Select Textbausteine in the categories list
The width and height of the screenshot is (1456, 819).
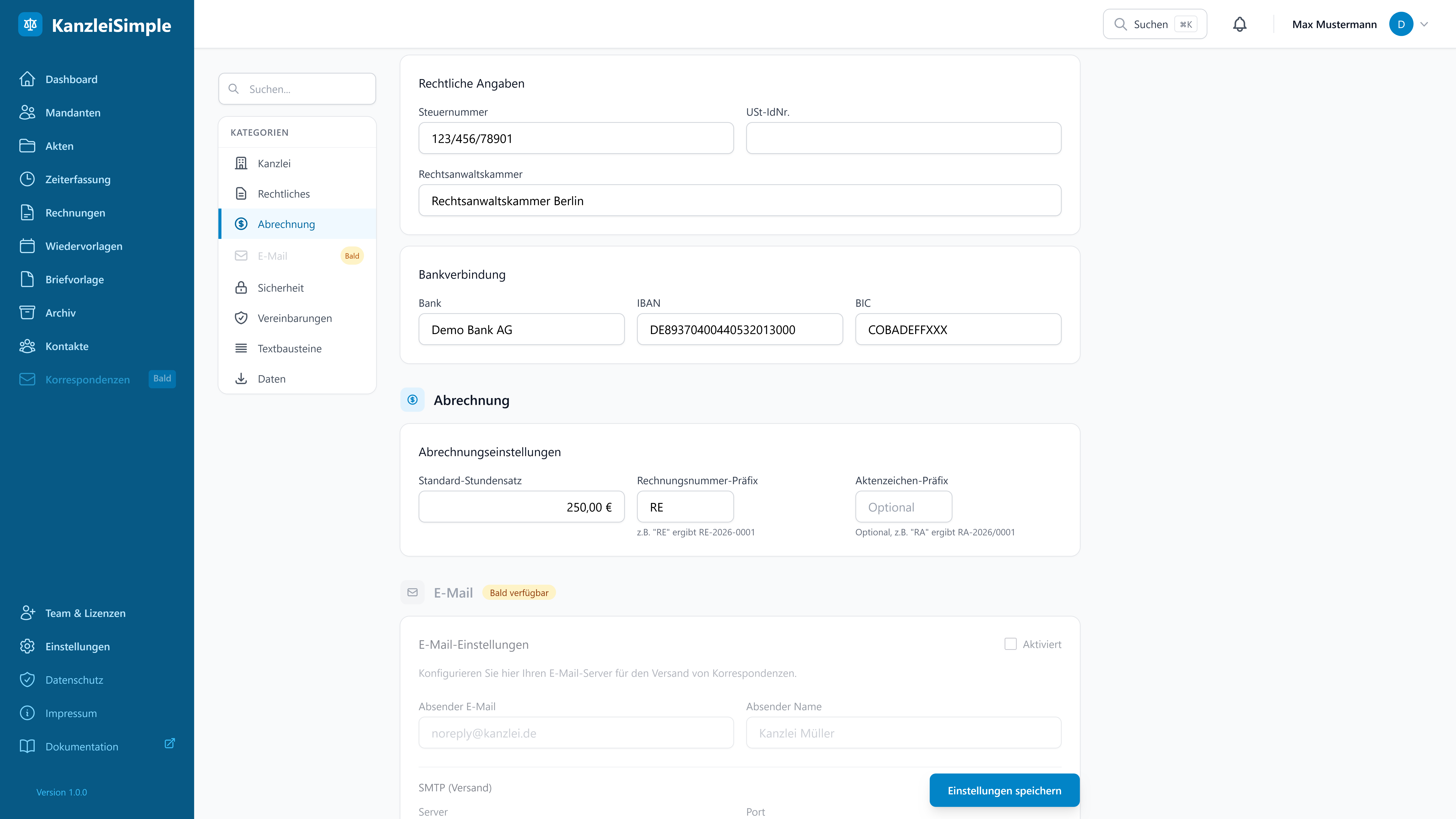pos(289,349)
